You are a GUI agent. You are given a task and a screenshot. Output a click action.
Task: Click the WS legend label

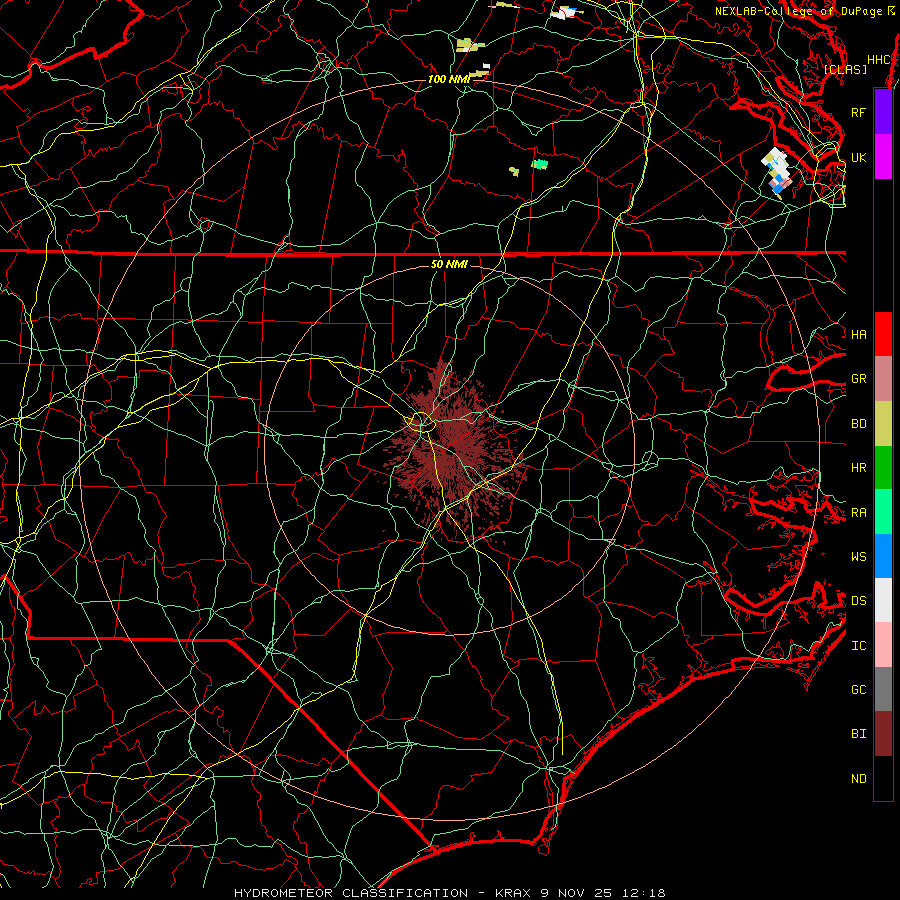[858, 557]
